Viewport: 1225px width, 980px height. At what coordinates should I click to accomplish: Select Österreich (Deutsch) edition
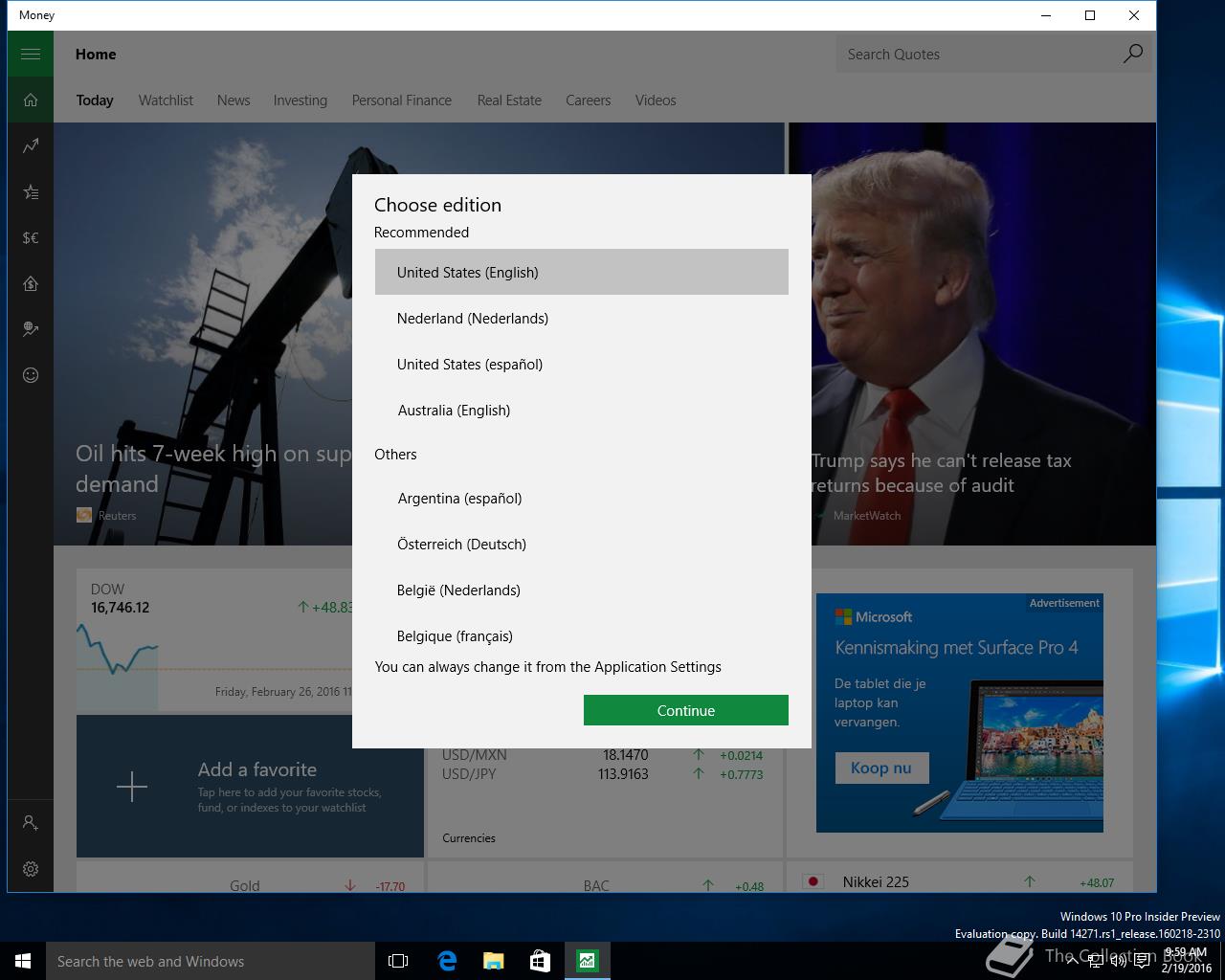point(582,544)
